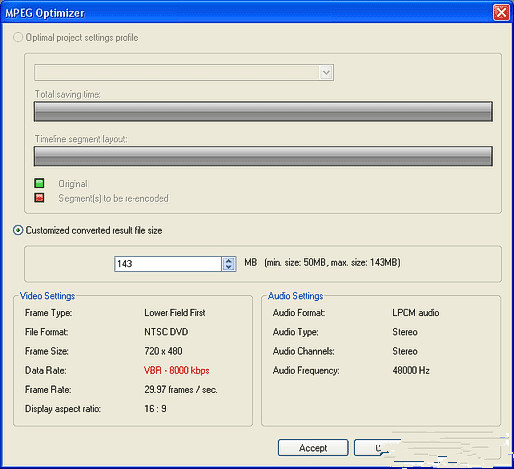Click the 16 : 9 aspect ratio value
The width and height of the screenshot is (514, 469).
155,409
